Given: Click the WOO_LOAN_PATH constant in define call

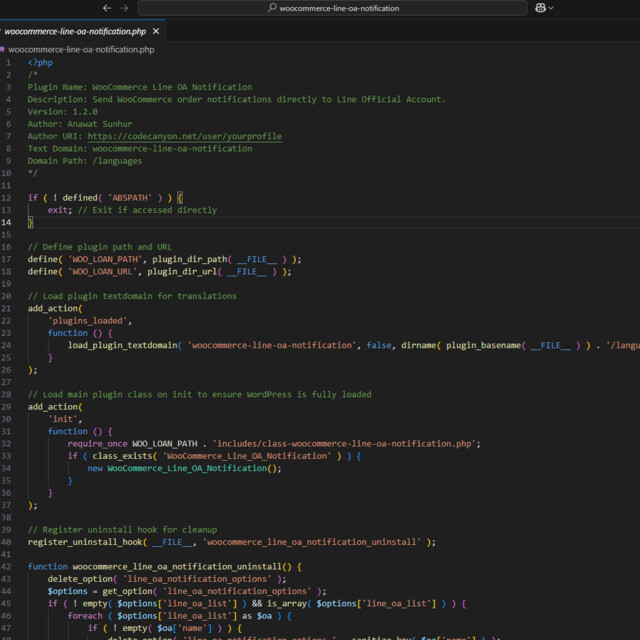Looking at the screenshot, I should tap(105, 259).
